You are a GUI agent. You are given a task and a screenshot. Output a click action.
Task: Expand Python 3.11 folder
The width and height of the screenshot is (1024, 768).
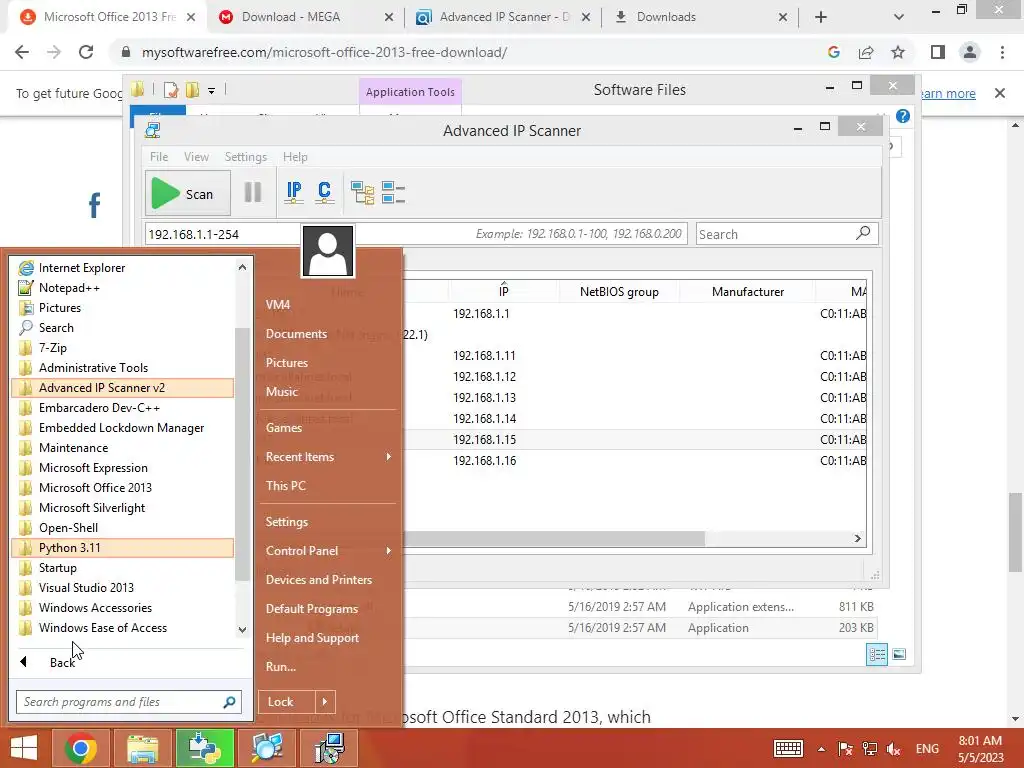[122, 548]
